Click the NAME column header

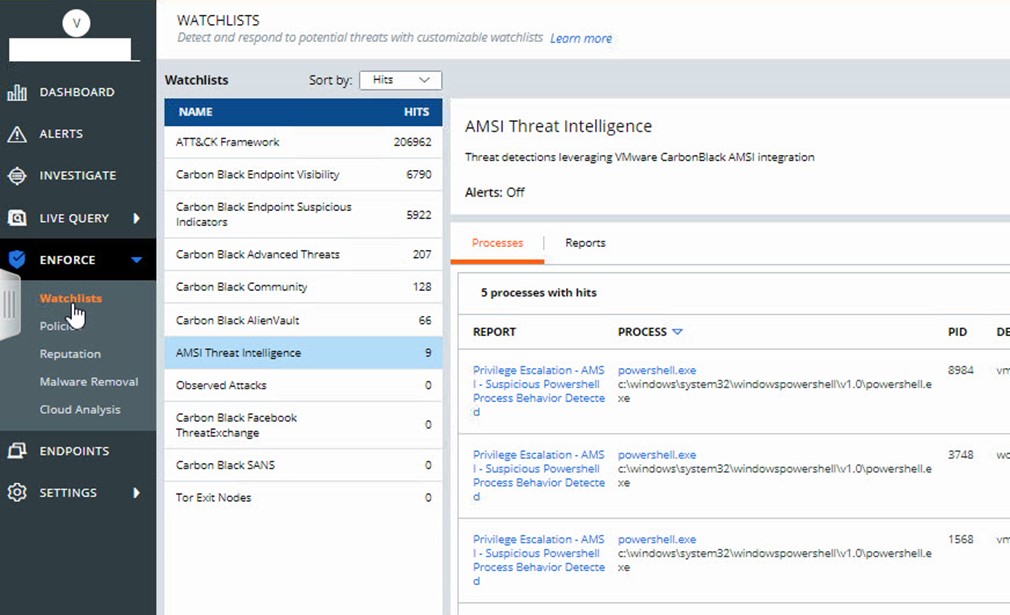tap(196, 112)
